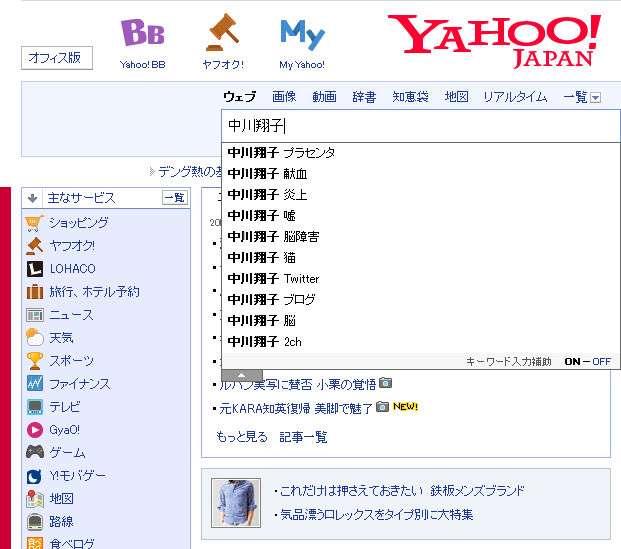Click camera icon next to 元KARA知英 headline
Image resolution: width=621 pixels, height=549 pixels.
click(382, 406)
